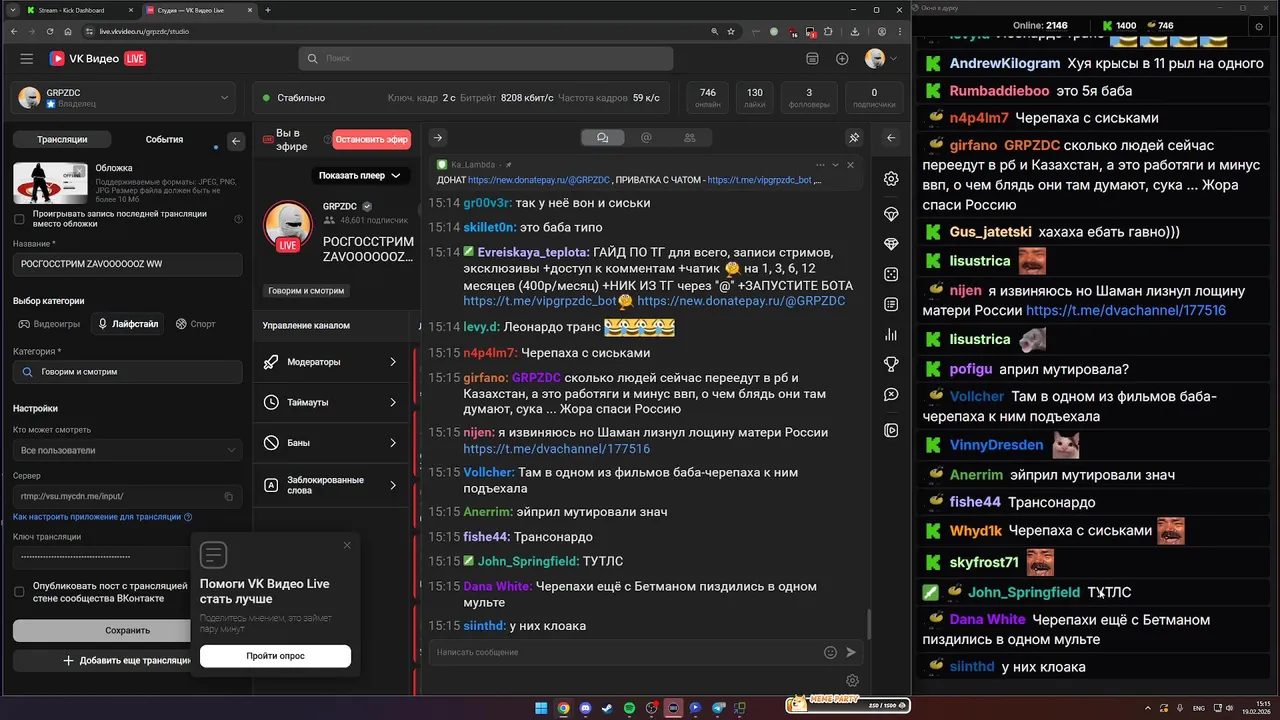Screen dimensions: 1280x720
Task: Switch to the Трансляции tab
Action: [x=62, y=140]
